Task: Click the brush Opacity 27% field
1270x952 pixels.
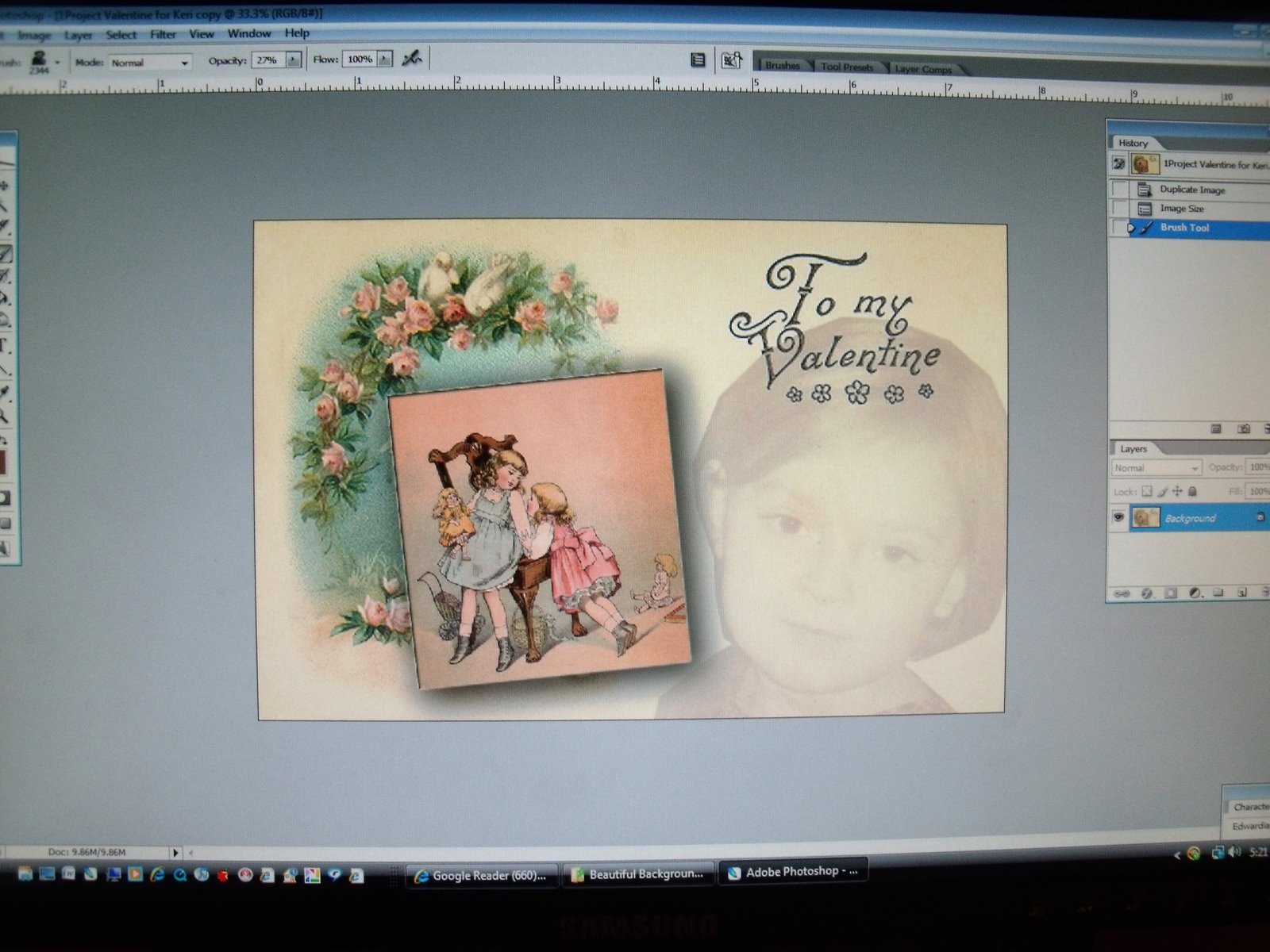Action: click(267, 59)
